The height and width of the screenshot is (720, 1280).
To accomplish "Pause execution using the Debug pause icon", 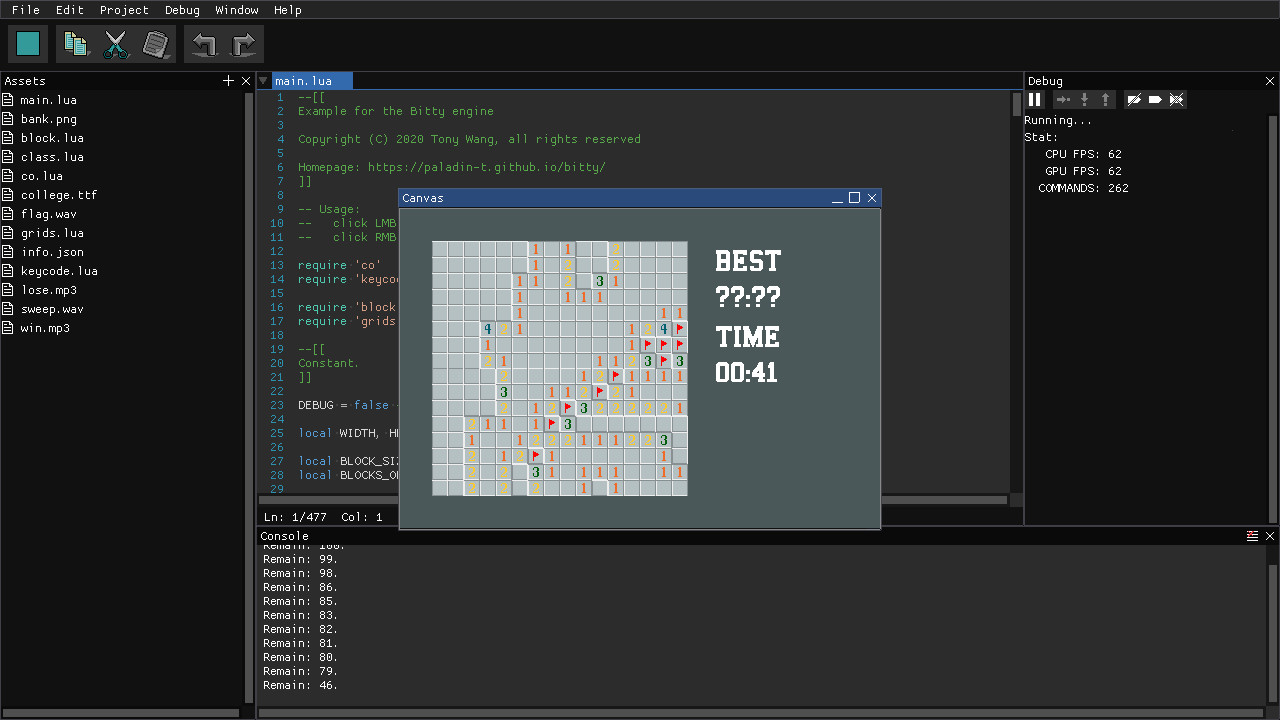I will point(1035,99).
